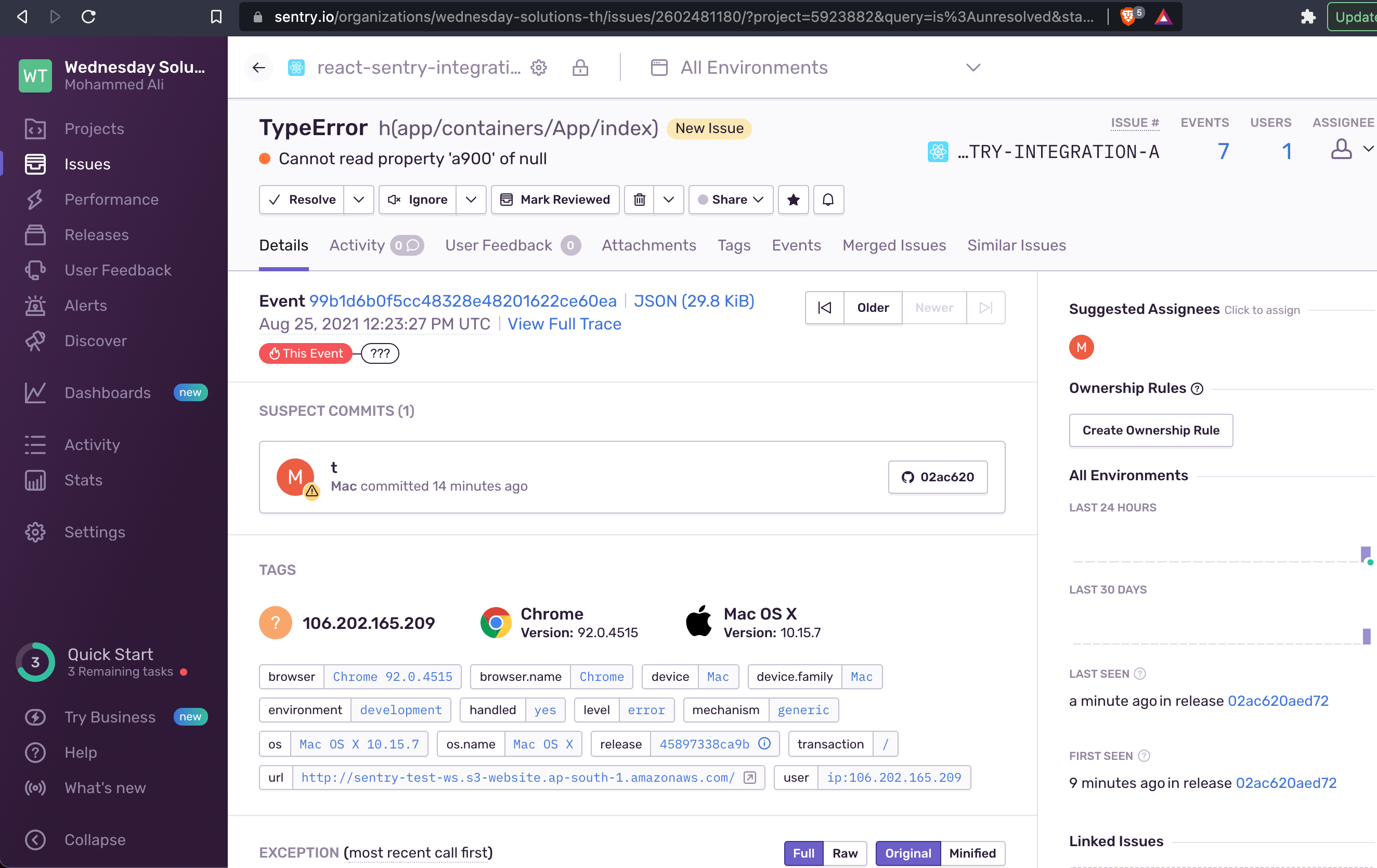Open the Tags tab
This screenshot has width=1377, height=868.
coord(734,245)
